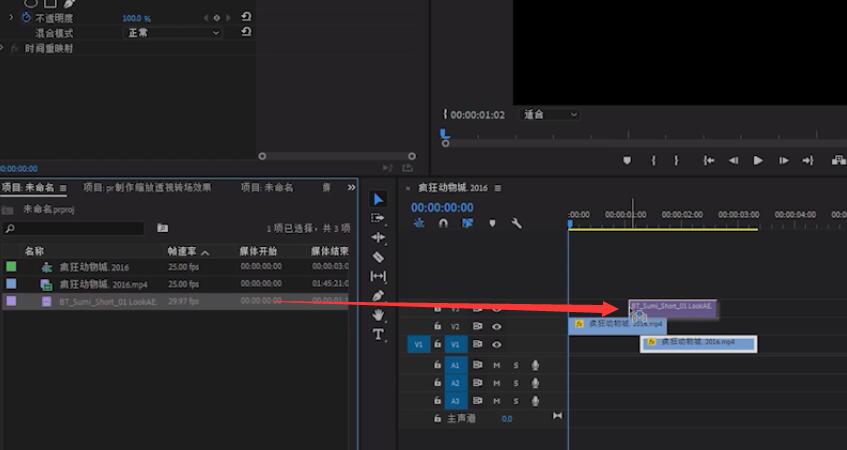Open program monitor zoom level dropdown
The image size is (847, 450).
pyautogui.click(x=550, y=115)
